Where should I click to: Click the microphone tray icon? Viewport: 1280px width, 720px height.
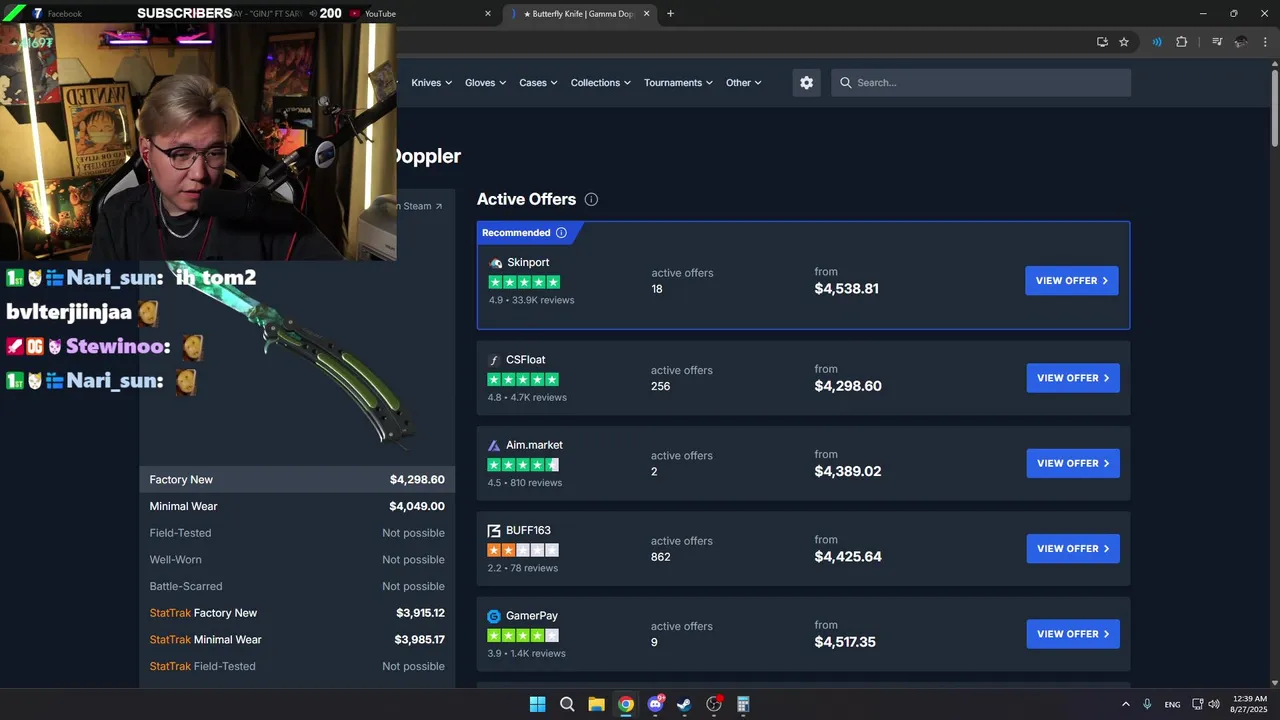pyautogui.click(x=1147, y=704)
